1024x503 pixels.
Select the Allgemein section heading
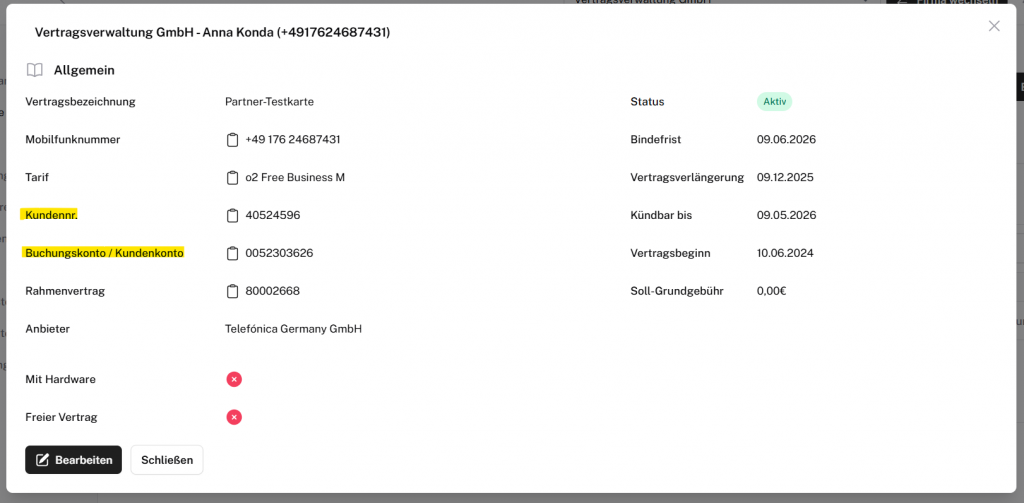pos(84,70)
